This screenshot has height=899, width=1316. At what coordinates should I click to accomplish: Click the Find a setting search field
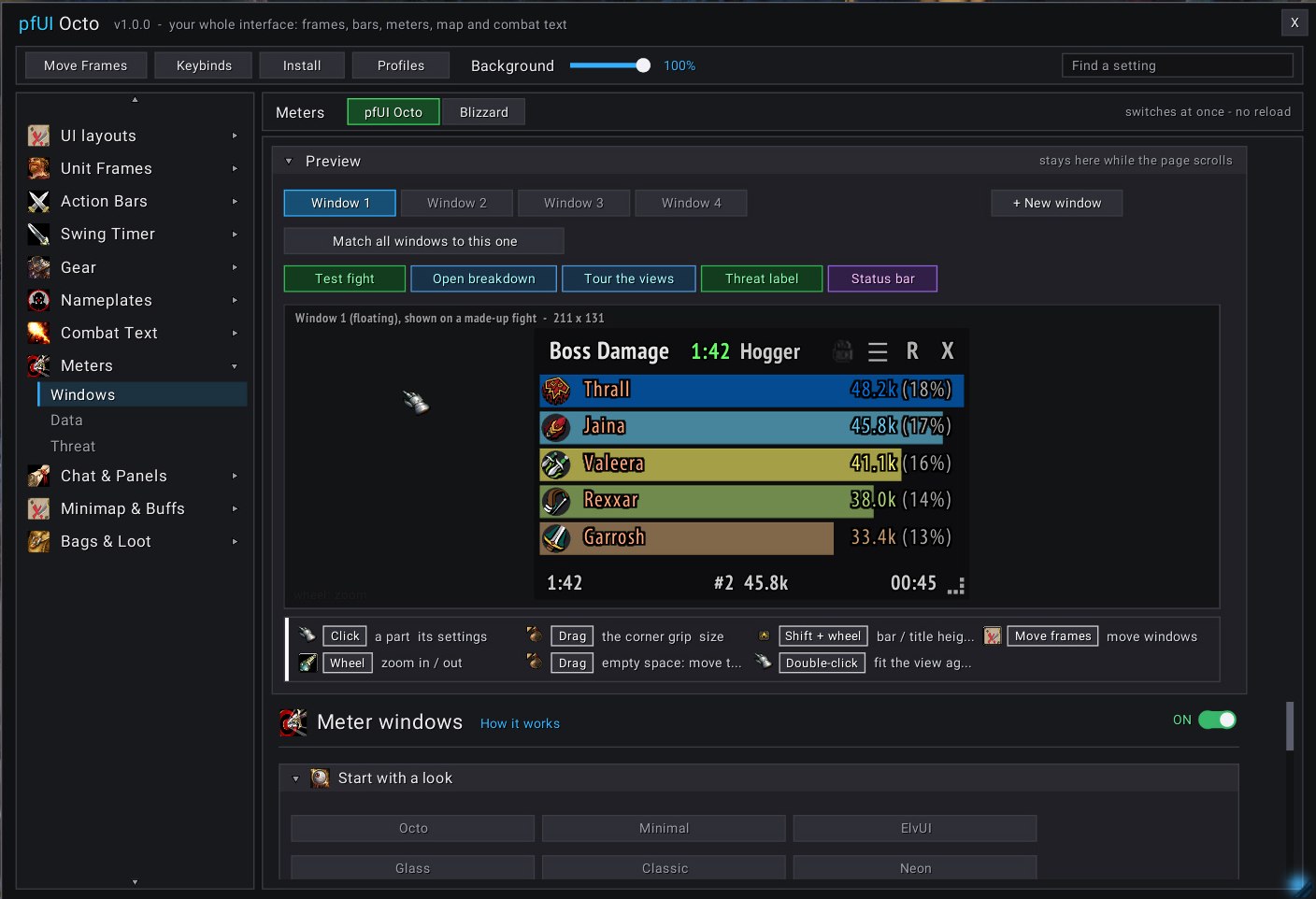(1178, 65)
